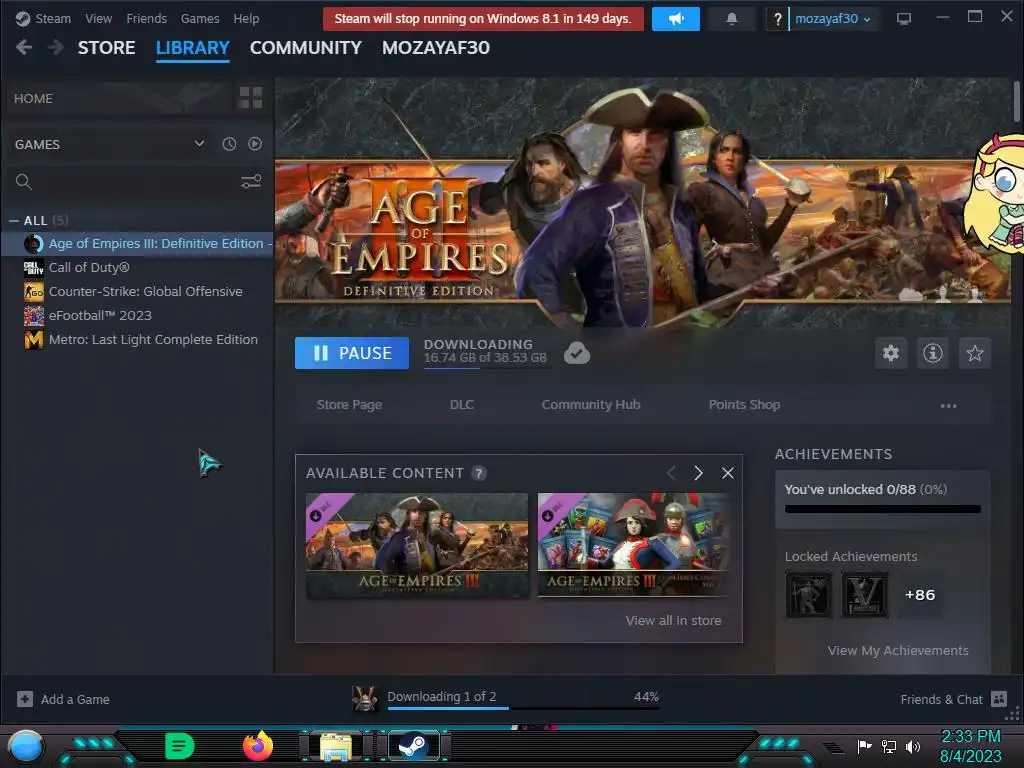Click the library search magnifier icon

pos(24,182)
